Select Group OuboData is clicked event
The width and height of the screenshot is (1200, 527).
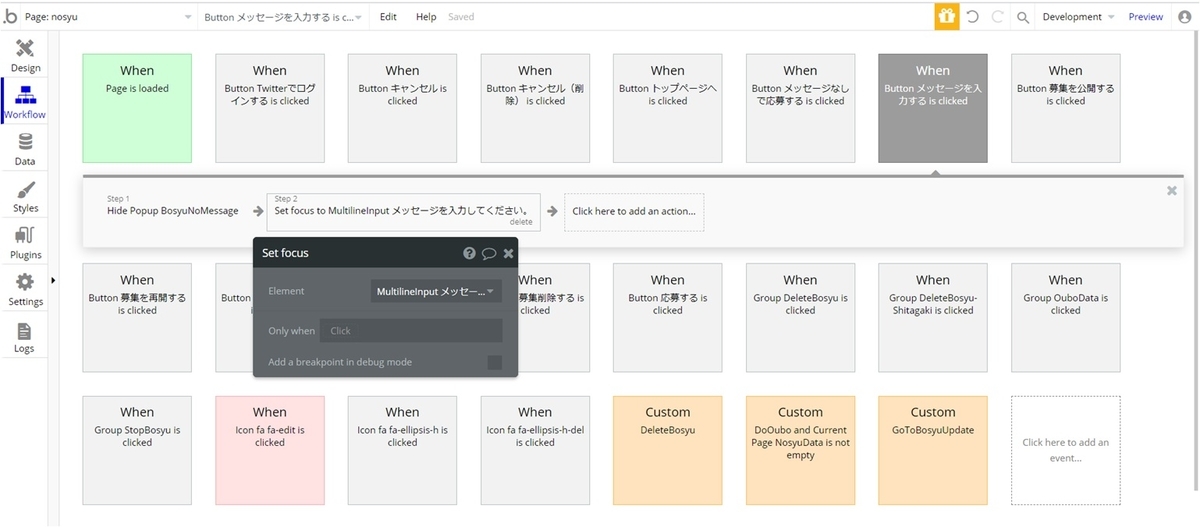click(1066, 318)
